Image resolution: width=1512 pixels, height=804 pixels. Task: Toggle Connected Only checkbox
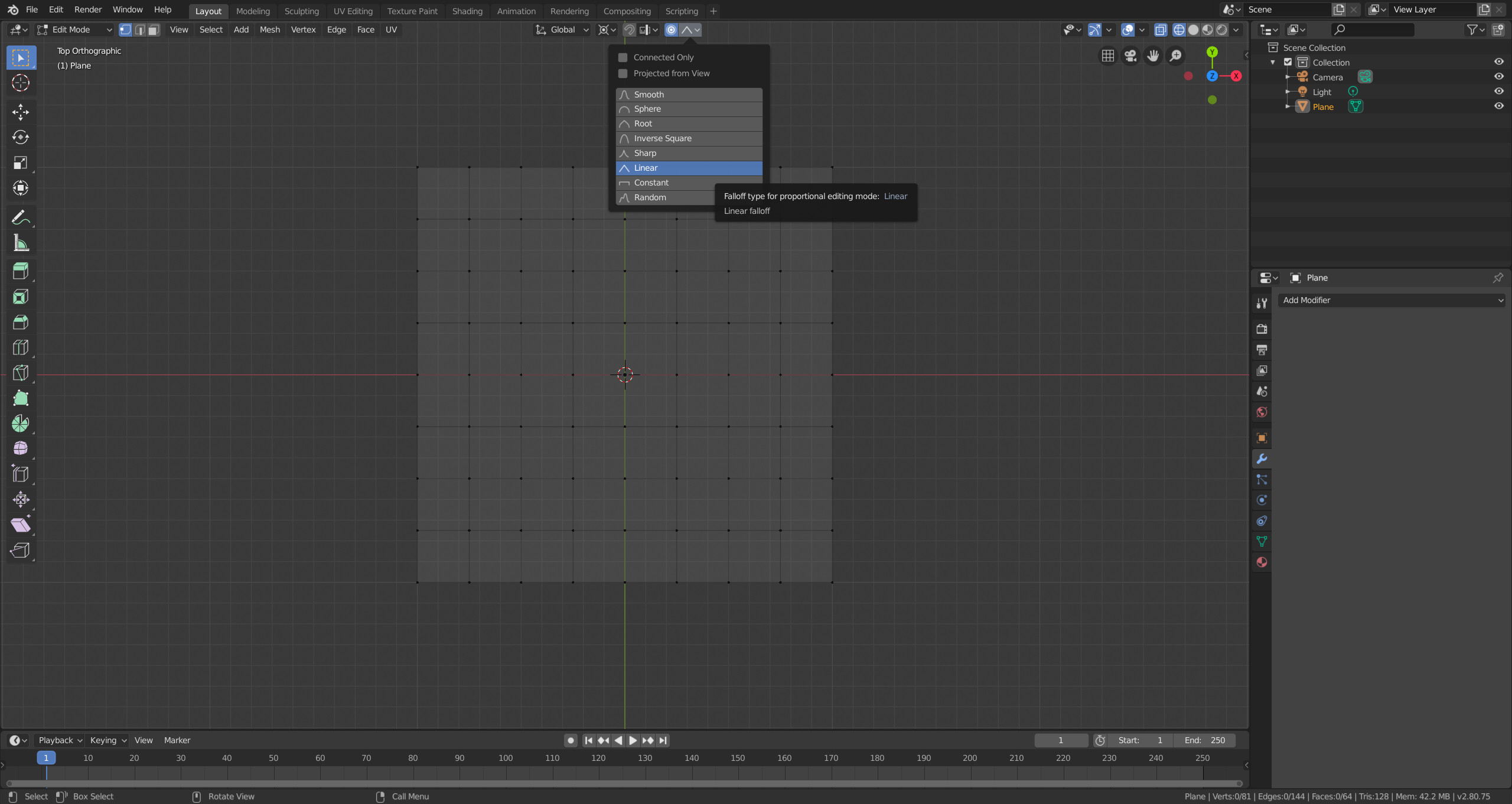coord(623,57)
